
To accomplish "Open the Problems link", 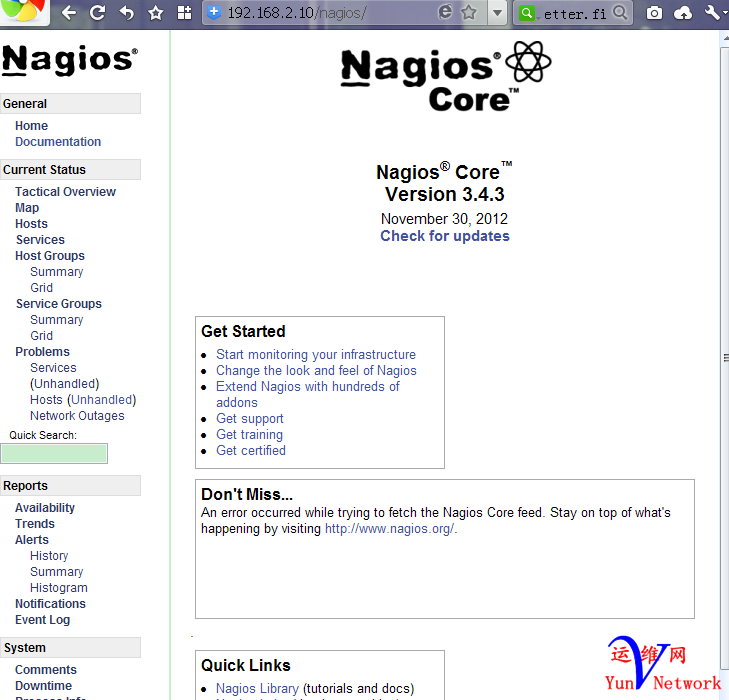I will pos(42,352).
